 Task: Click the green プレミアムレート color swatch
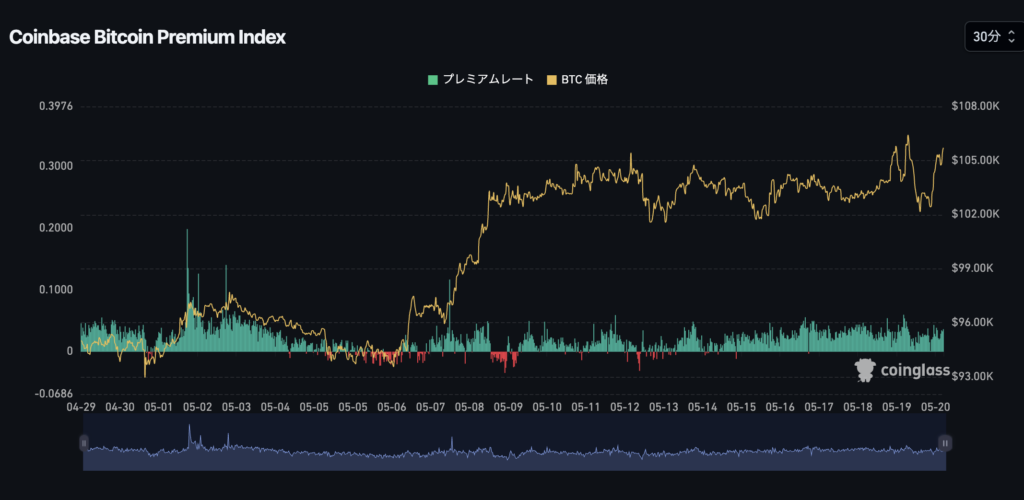coord(433,80)
